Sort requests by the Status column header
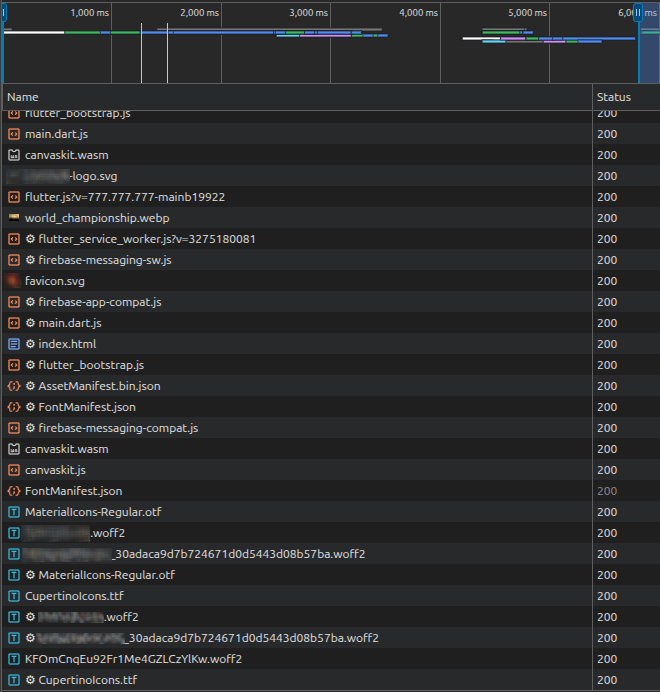This screenshot has width=660, height=692. (x=626, y=97)
